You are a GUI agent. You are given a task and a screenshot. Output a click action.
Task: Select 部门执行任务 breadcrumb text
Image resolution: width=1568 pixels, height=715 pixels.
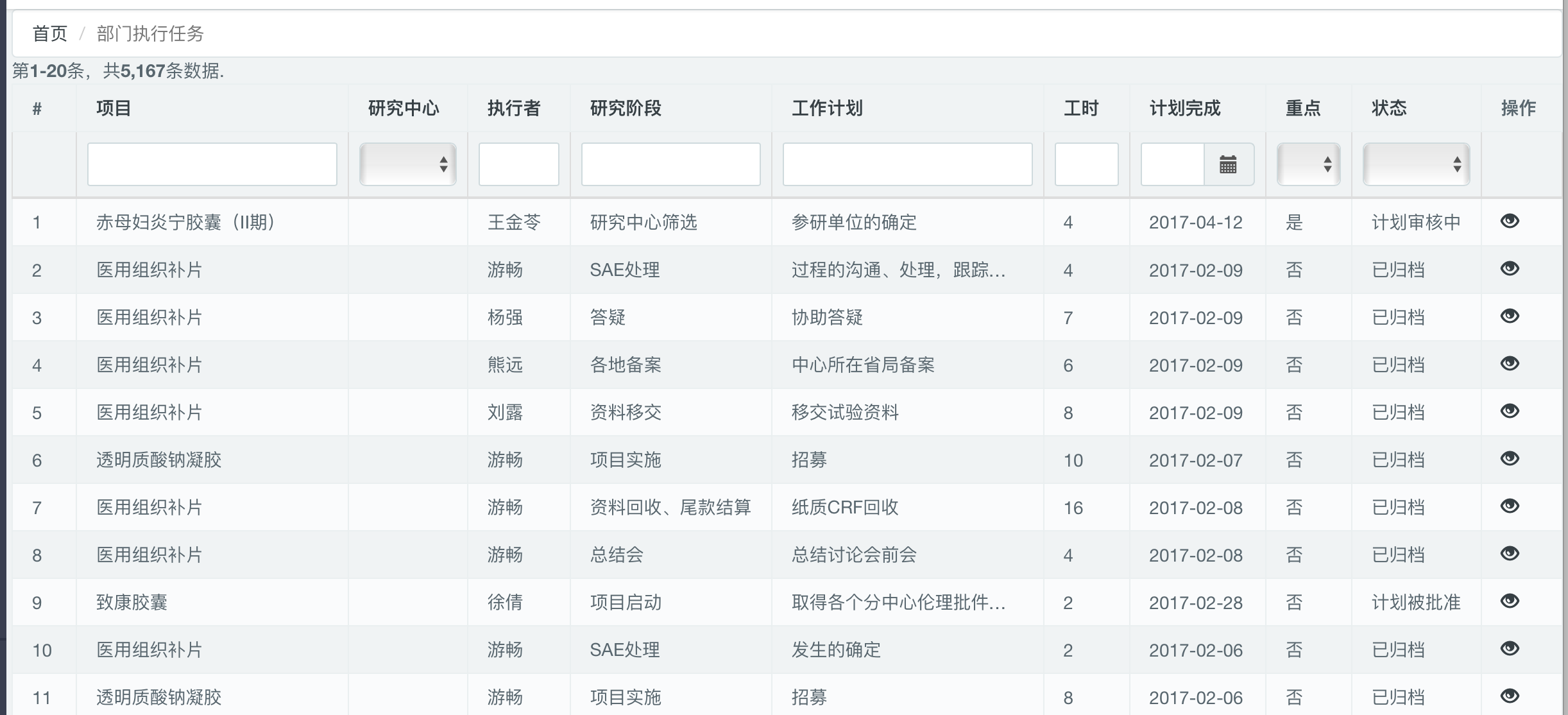pyautogui.click(x=150, y=33)
